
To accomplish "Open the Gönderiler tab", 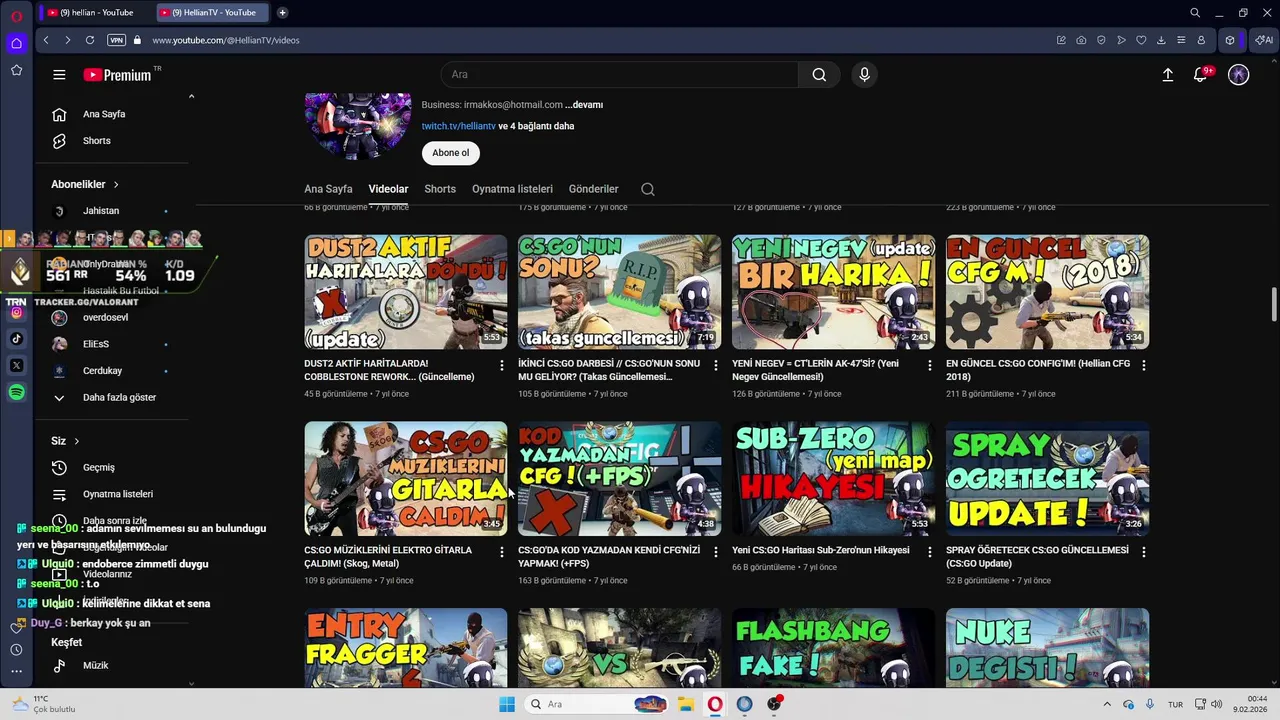I will tap(594, 189).
